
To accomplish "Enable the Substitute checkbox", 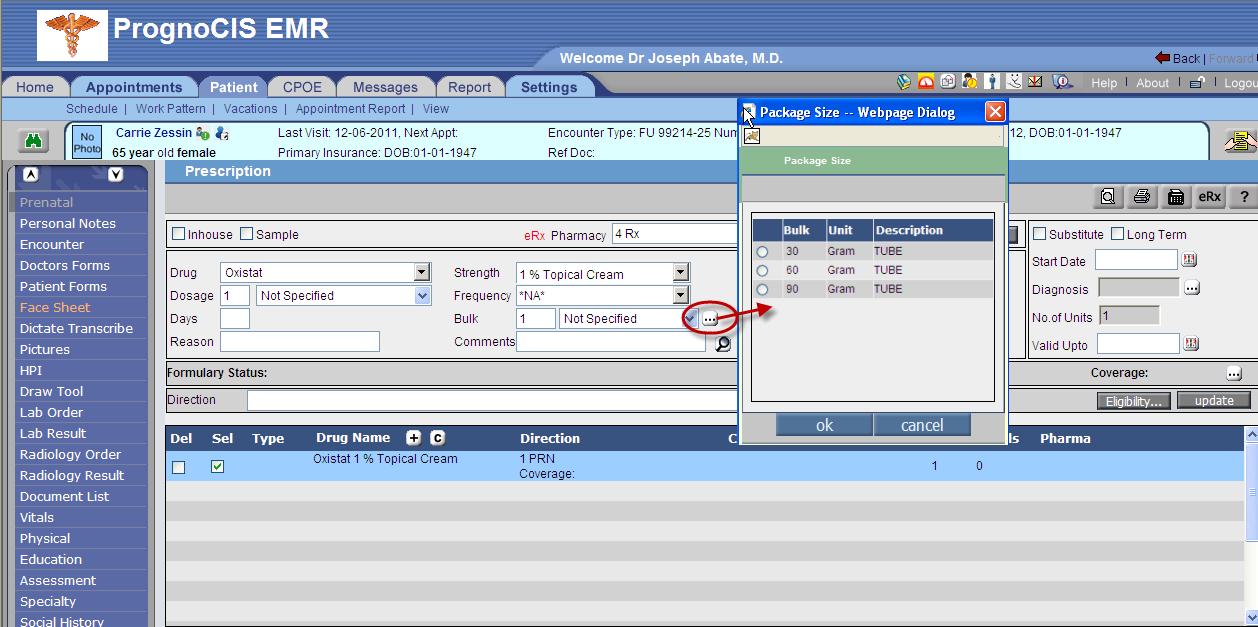I will click(1039, 234).
